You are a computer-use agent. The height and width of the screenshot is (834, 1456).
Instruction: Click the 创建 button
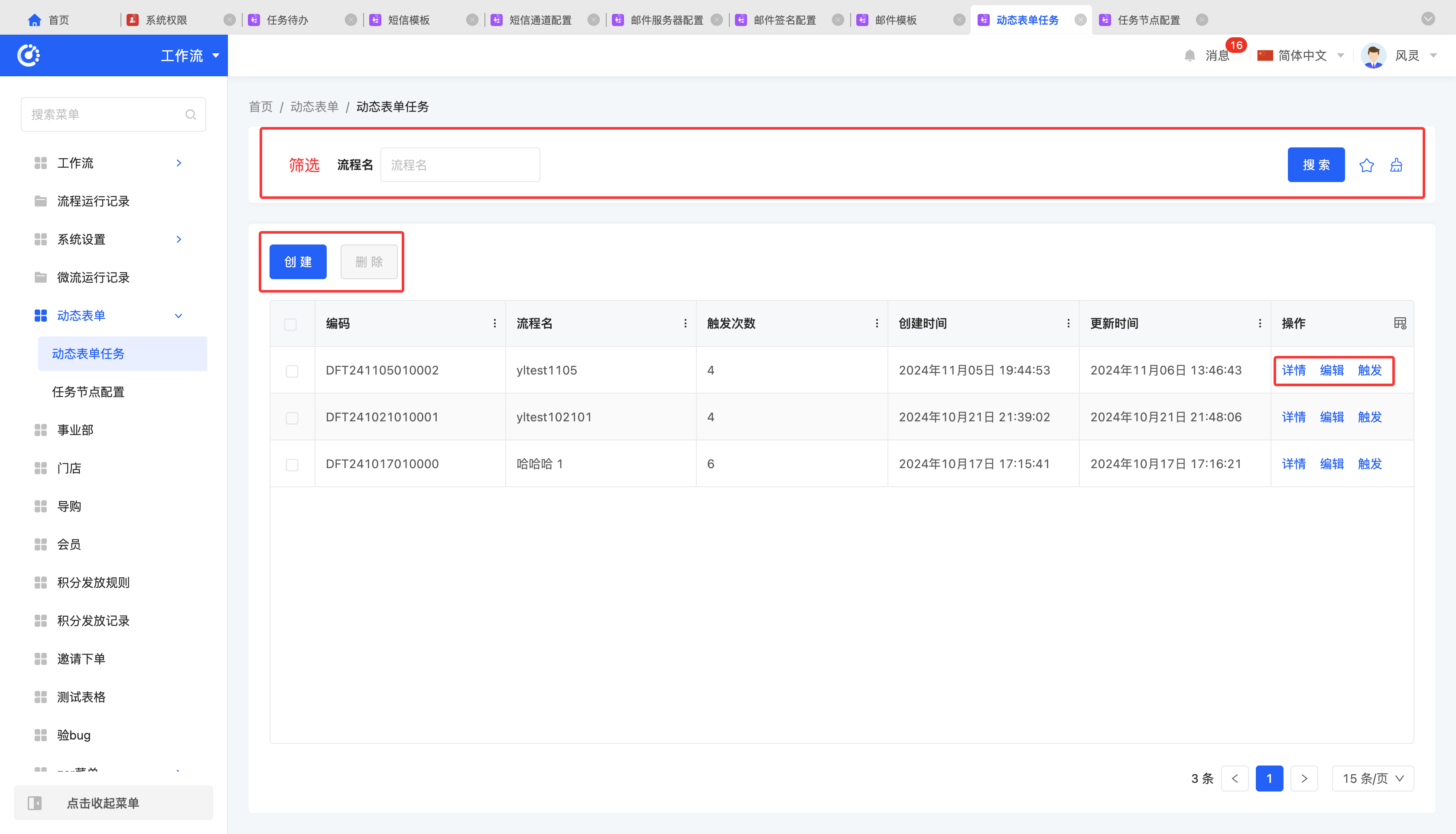tap(298, 262)
